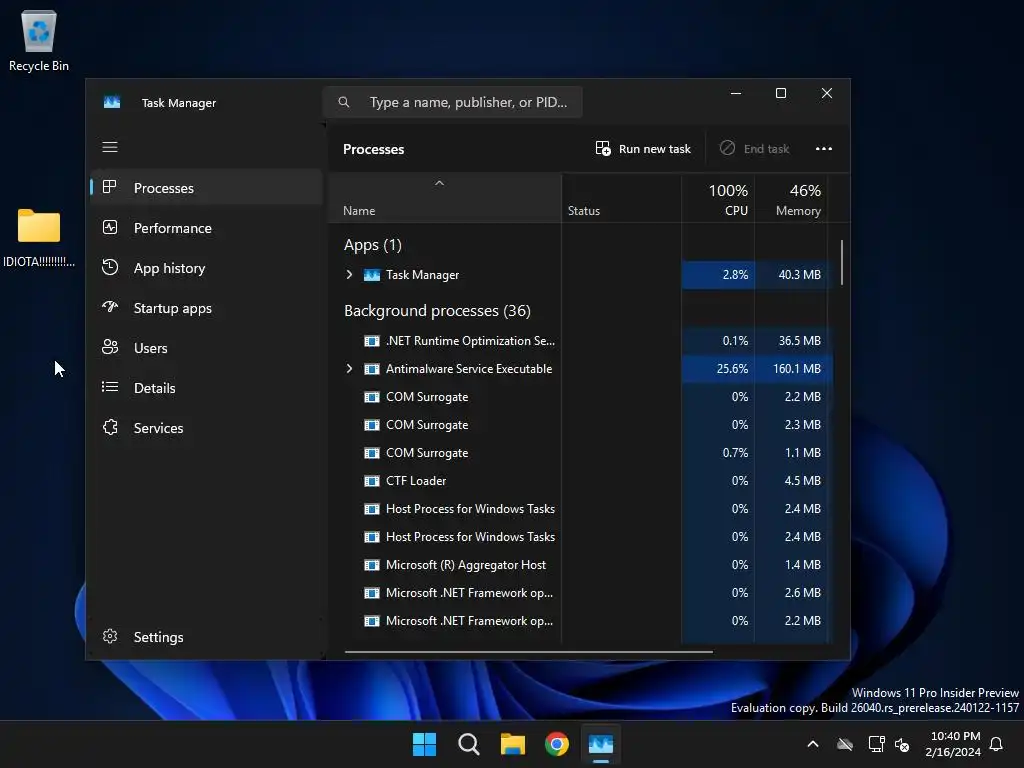
Task: Switch to the Startup apps tab
Action: coord(206,307)
